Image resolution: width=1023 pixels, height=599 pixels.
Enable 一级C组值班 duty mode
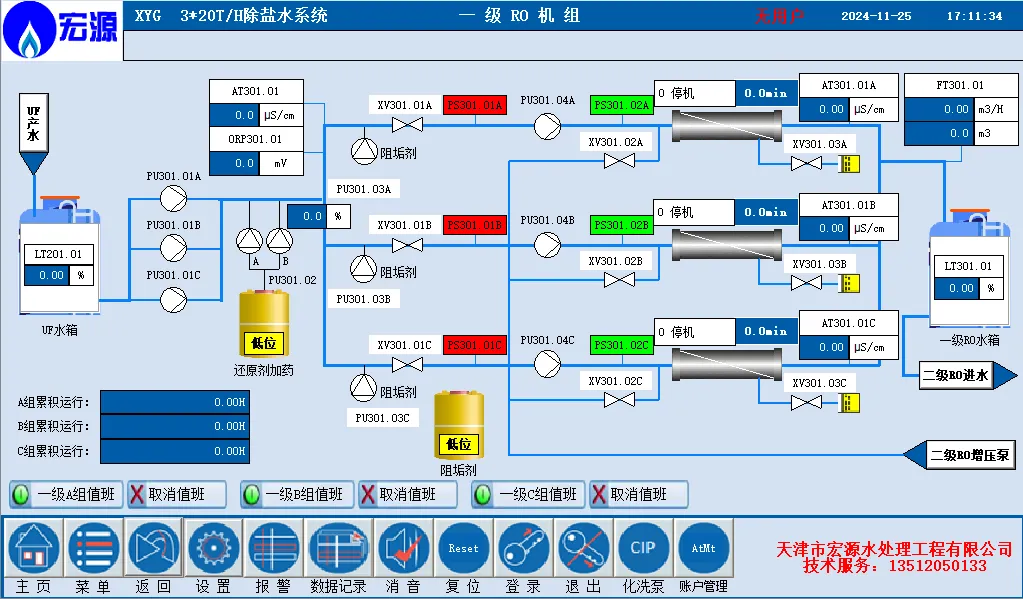pos(529,494)
